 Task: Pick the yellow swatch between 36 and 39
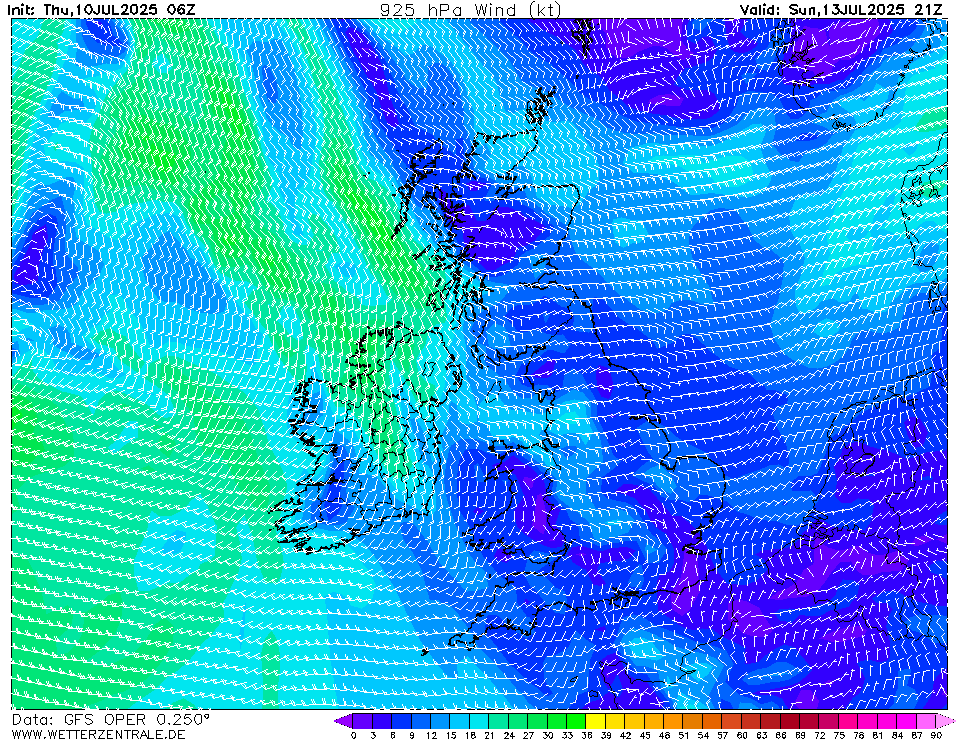coord(596,720)
